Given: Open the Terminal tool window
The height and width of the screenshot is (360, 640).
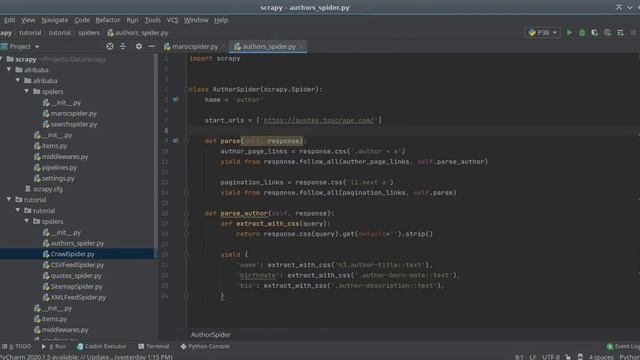Looking at the screenshot, I should click(153, 346).
